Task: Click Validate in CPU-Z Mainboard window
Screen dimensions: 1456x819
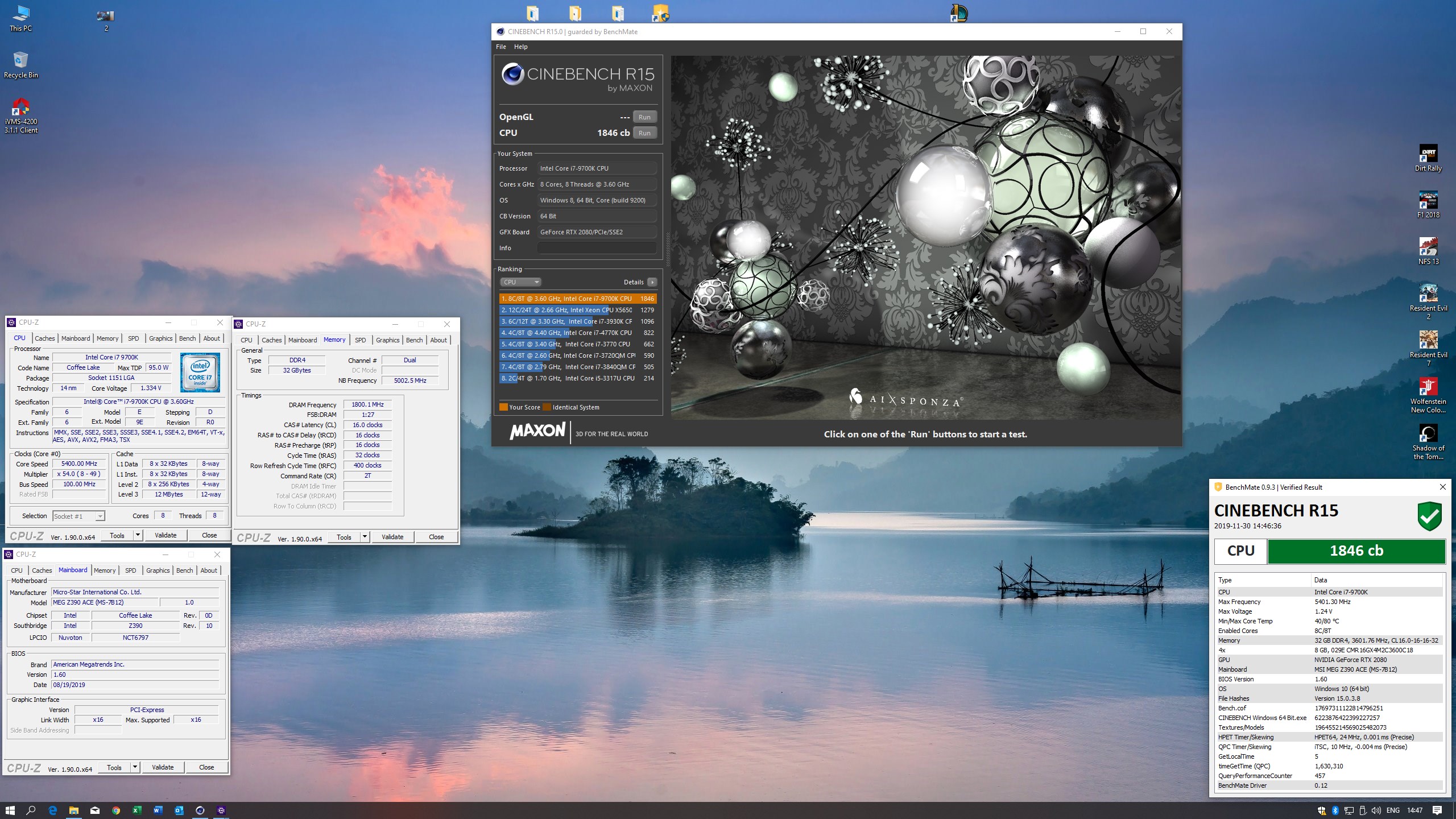Action: pyautogui.click(x=163, y=767)
